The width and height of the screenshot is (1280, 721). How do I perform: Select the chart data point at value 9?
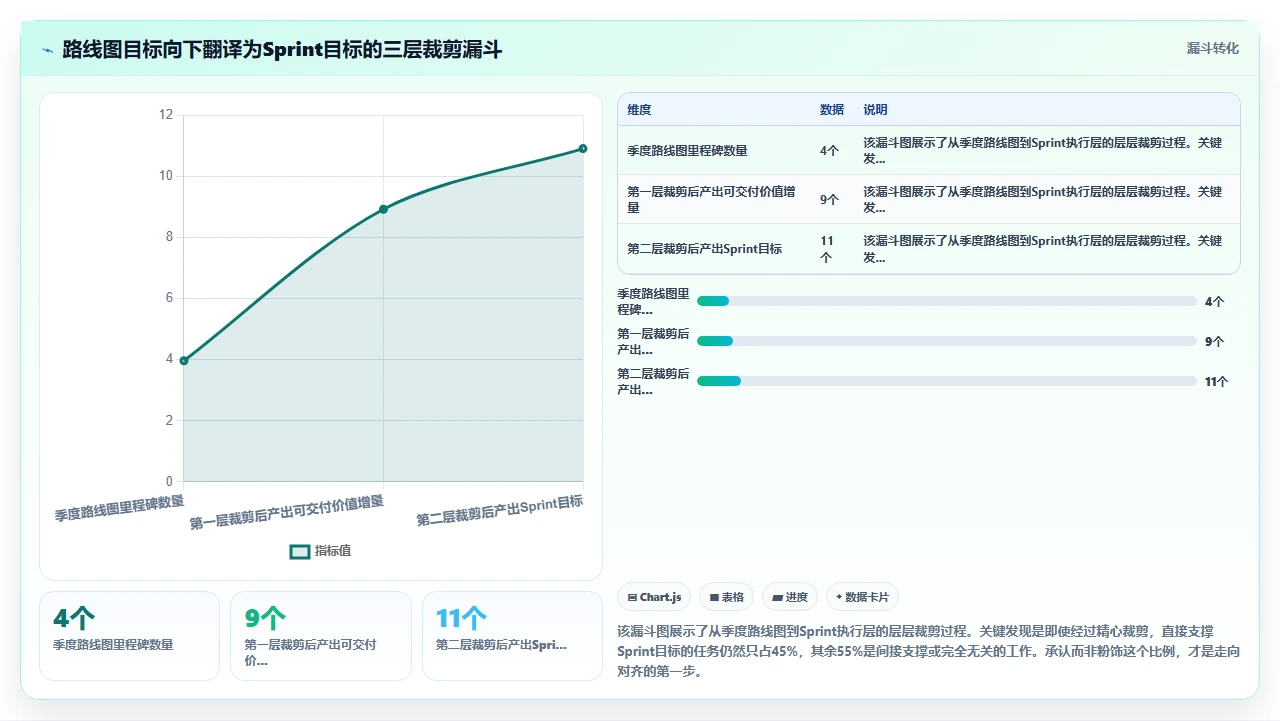click(383, 209)
